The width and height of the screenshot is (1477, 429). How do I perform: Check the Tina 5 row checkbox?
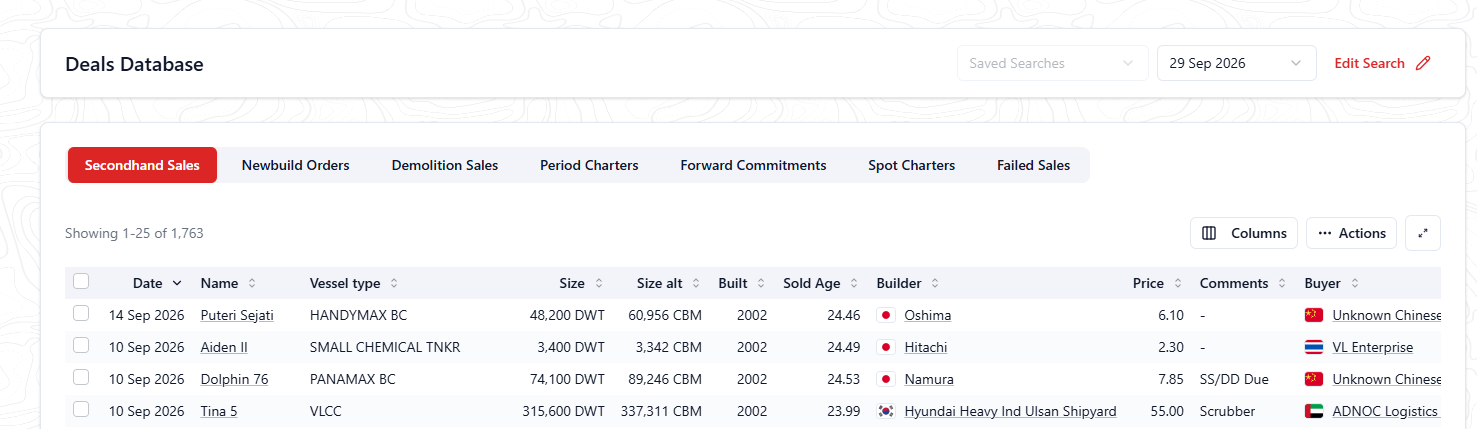pos(81,409)
